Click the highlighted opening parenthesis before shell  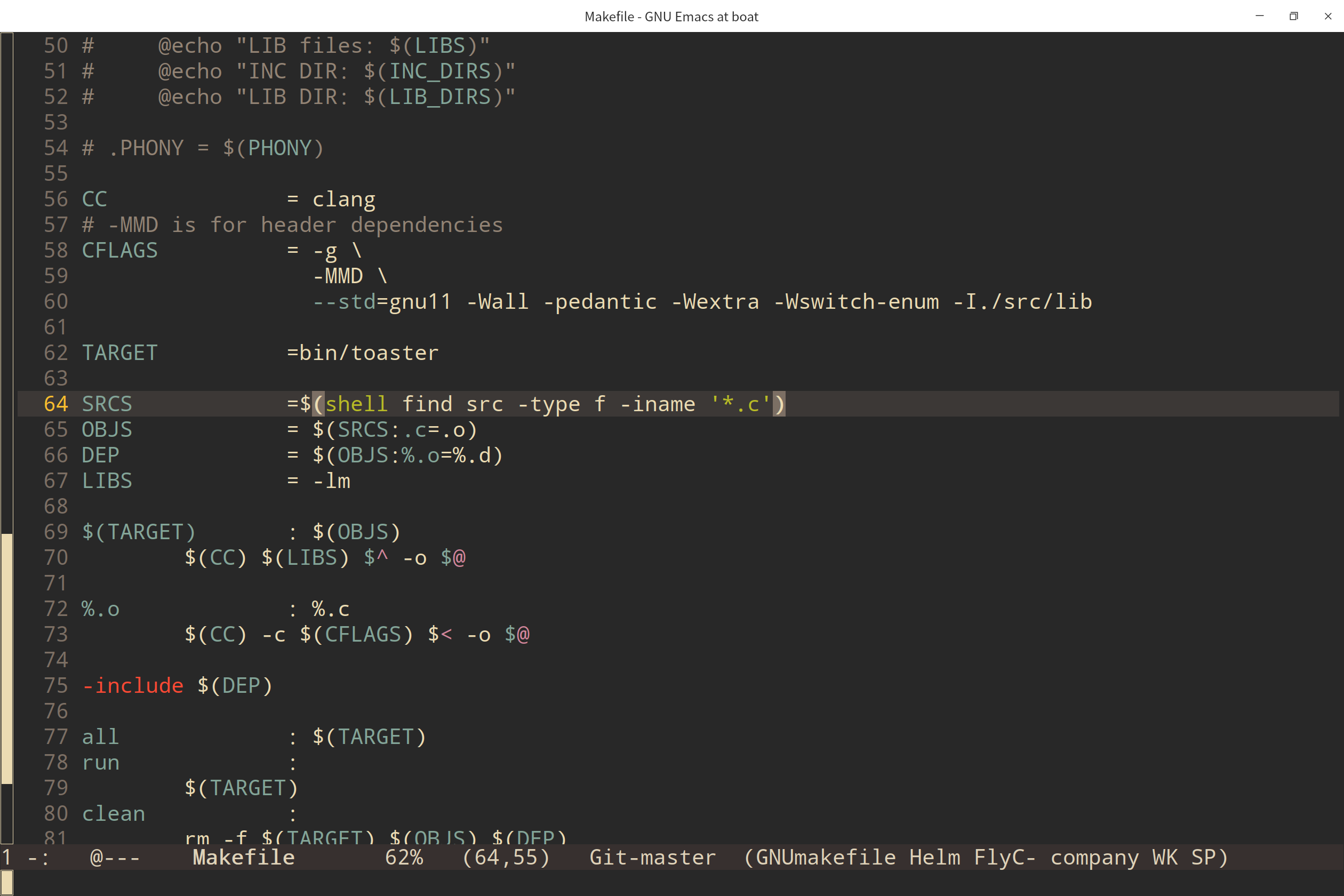318,404
